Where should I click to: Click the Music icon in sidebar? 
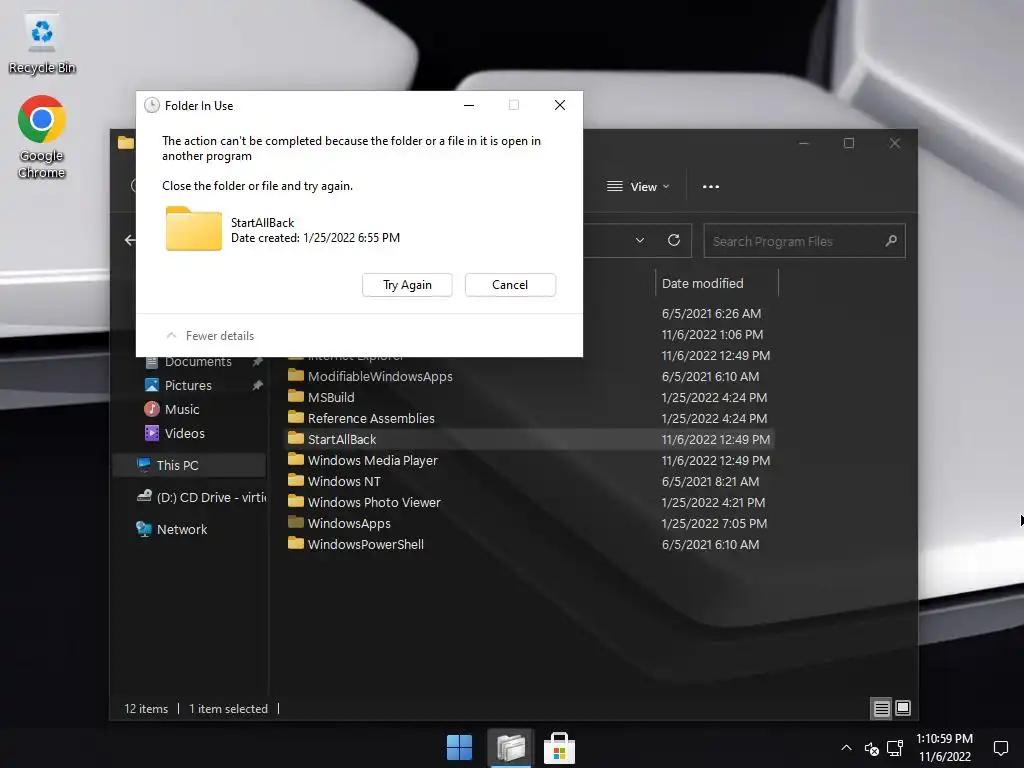pyautogui.click(x=152, y=409)
